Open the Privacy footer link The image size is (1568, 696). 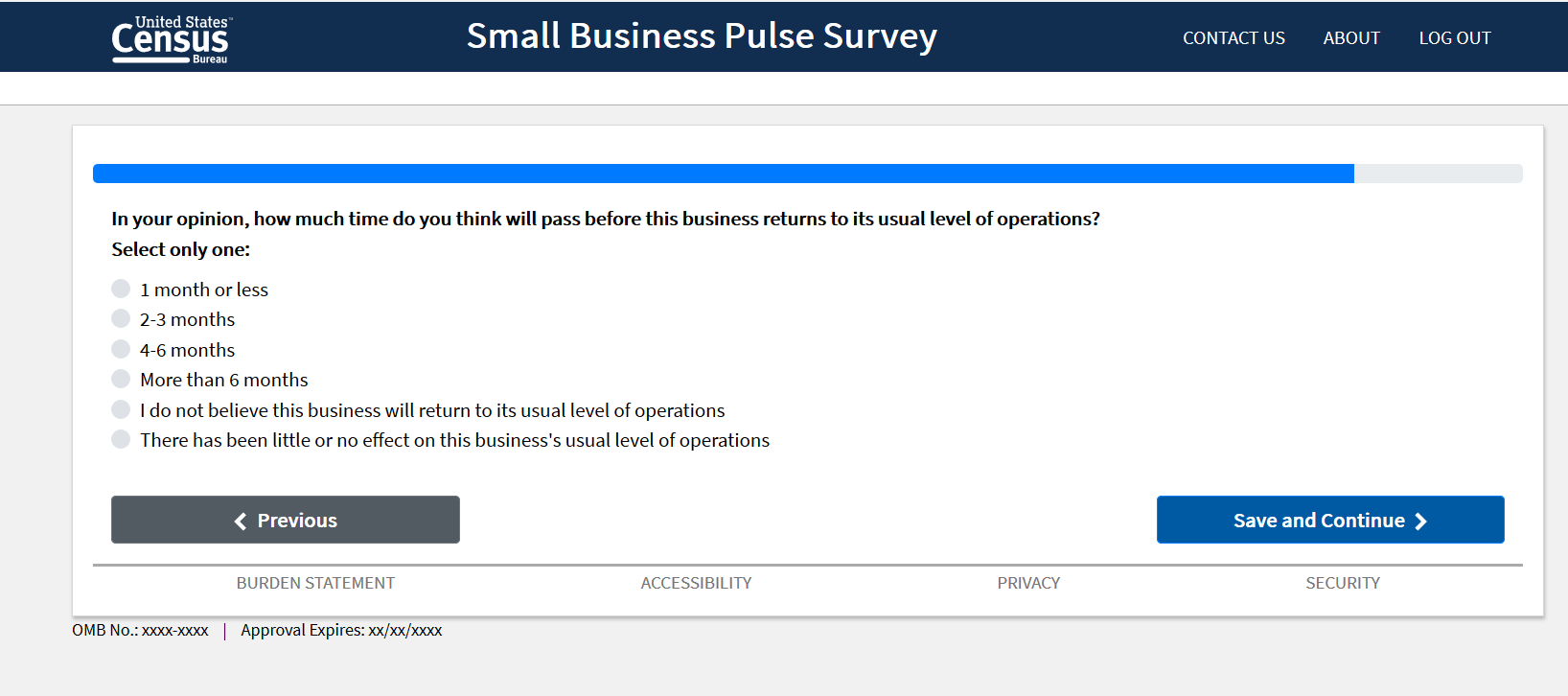click(x=1028, y=583)
